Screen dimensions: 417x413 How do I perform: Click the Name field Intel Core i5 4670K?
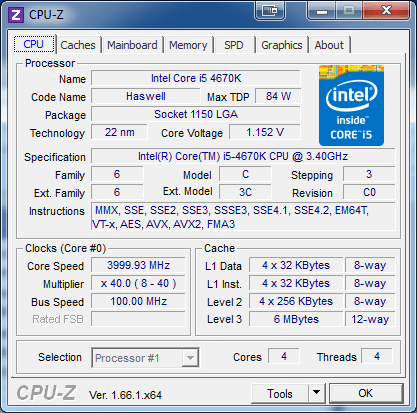(x=196, y=78)
